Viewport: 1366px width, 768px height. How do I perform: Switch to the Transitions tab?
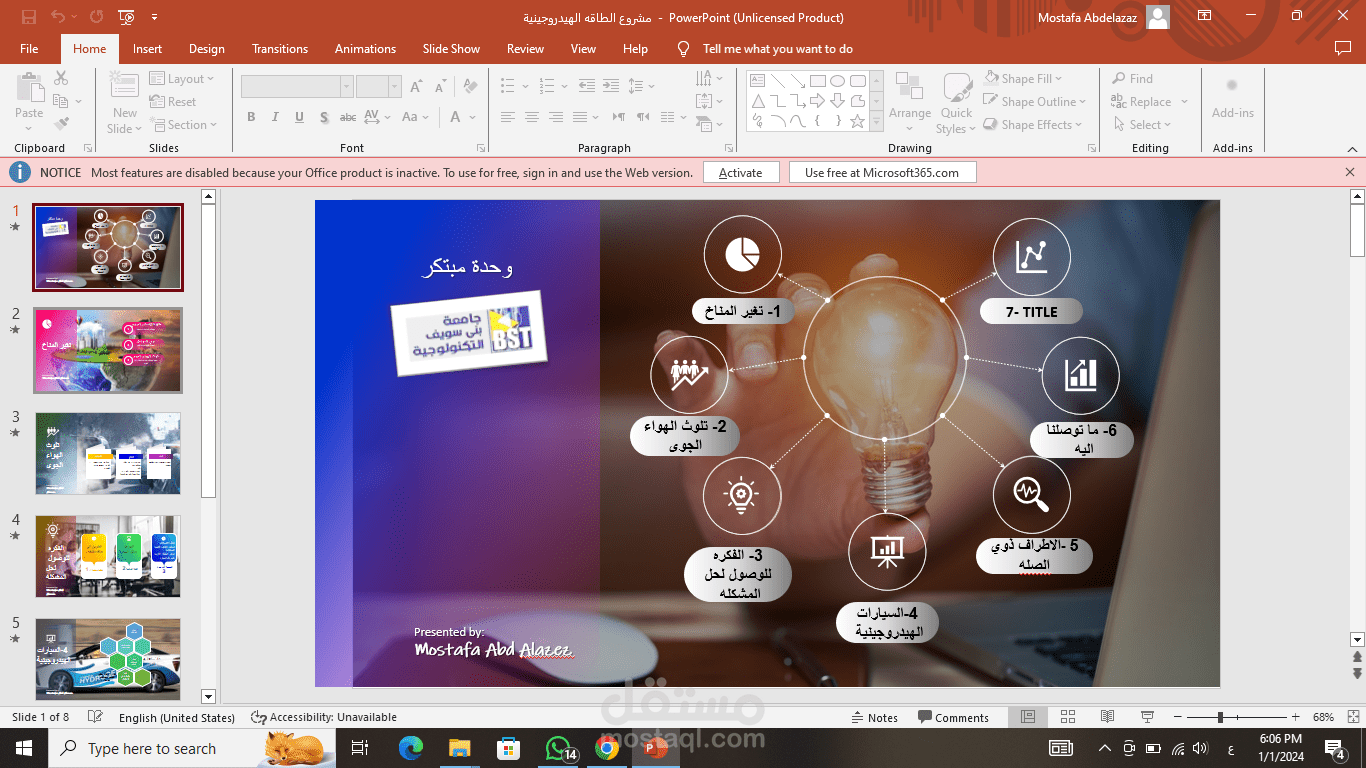(280, 48)
